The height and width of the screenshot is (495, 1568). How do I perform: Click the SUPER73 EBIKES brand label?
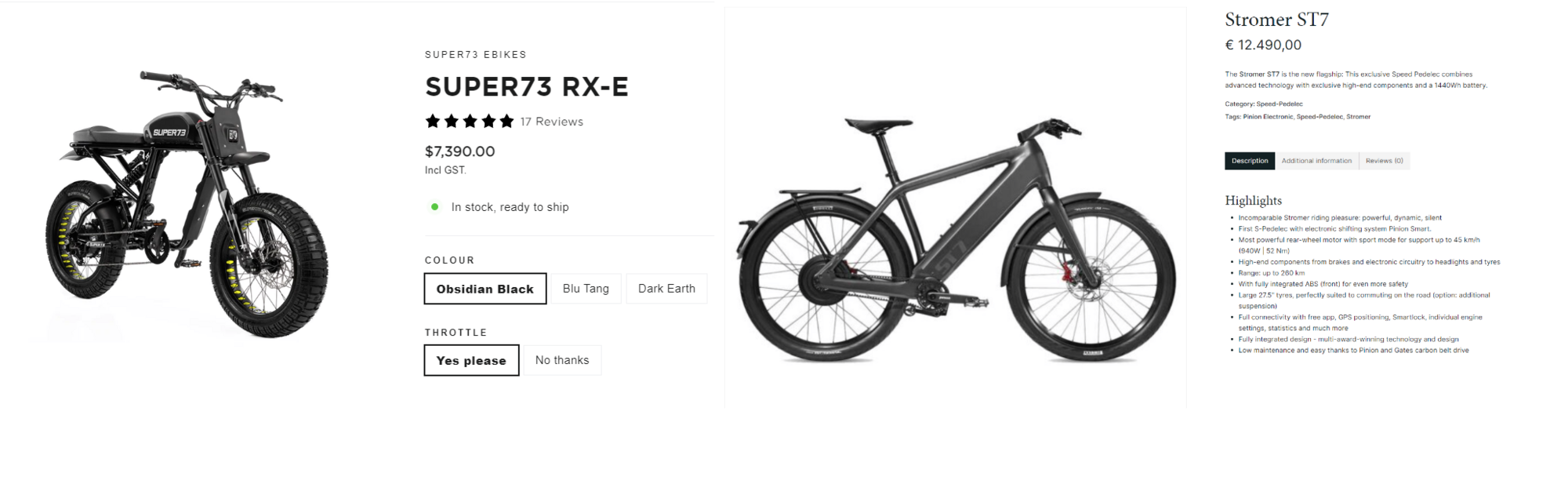coord(476,55)
